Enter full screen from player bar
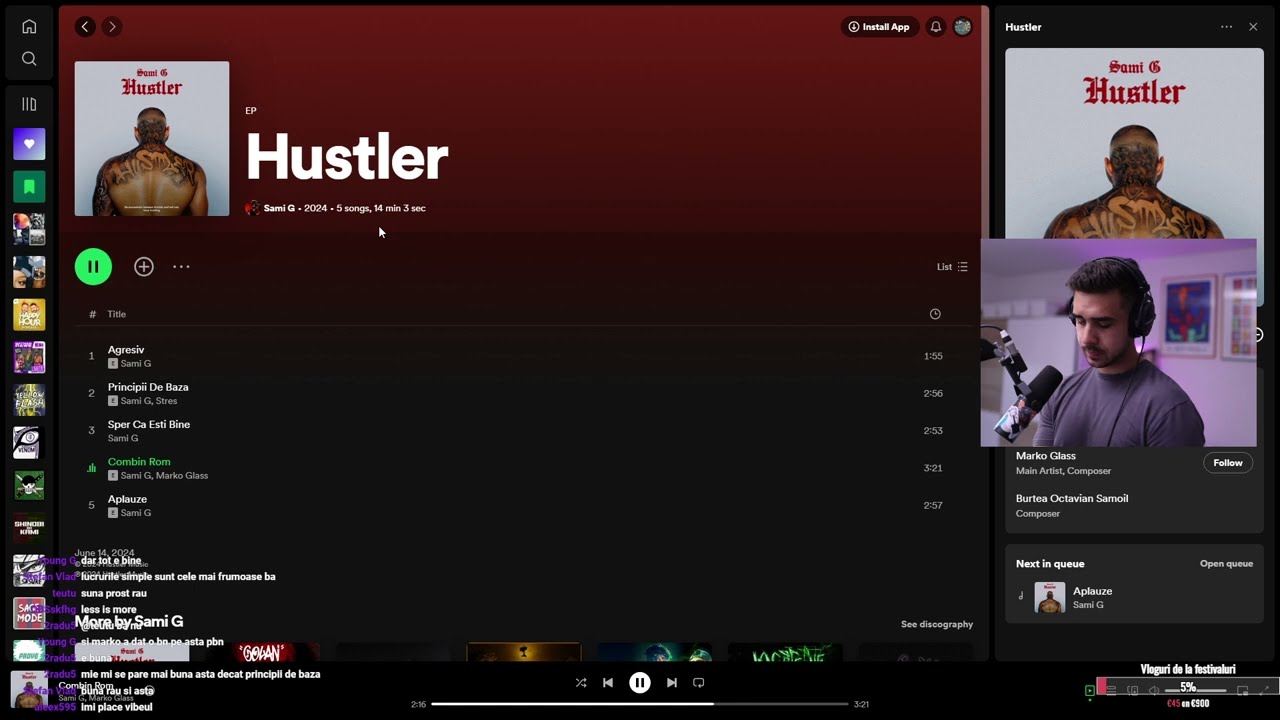 click(1265, 690)
